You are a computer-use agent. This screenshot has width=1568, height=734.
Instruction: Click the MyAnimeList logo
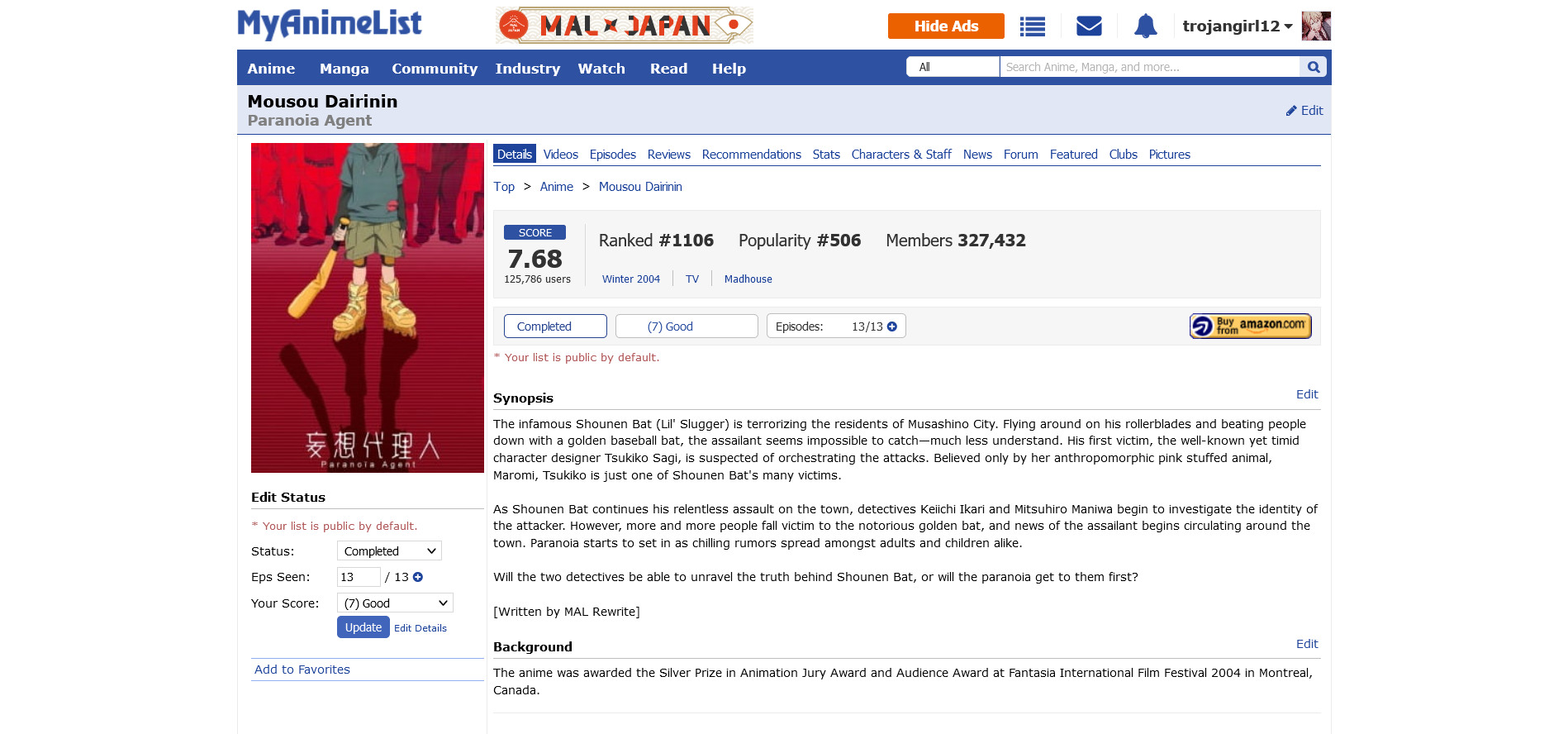330,24
